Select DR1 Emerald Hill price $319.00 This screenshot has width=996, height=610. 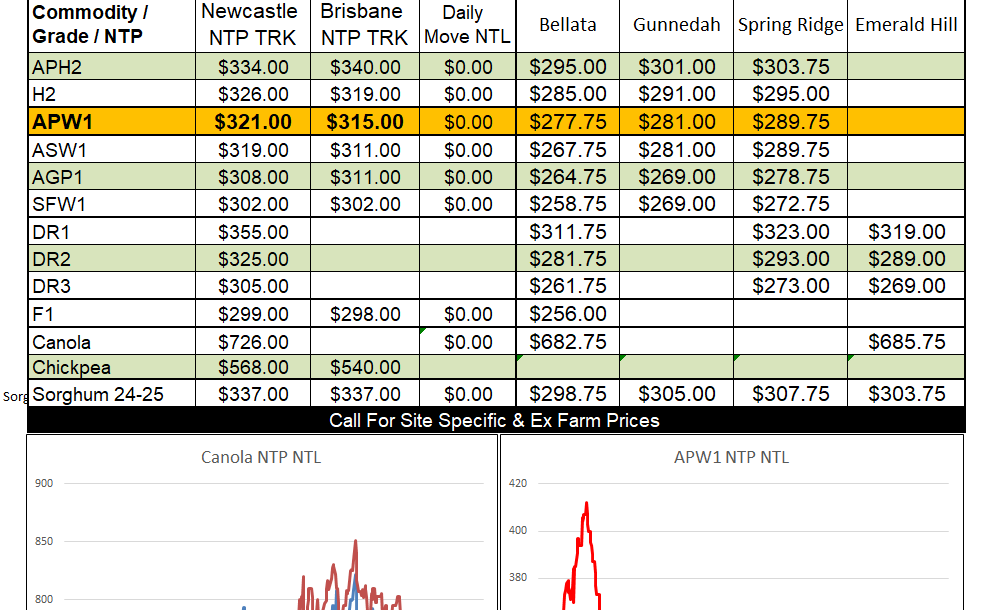pos(906,232)
